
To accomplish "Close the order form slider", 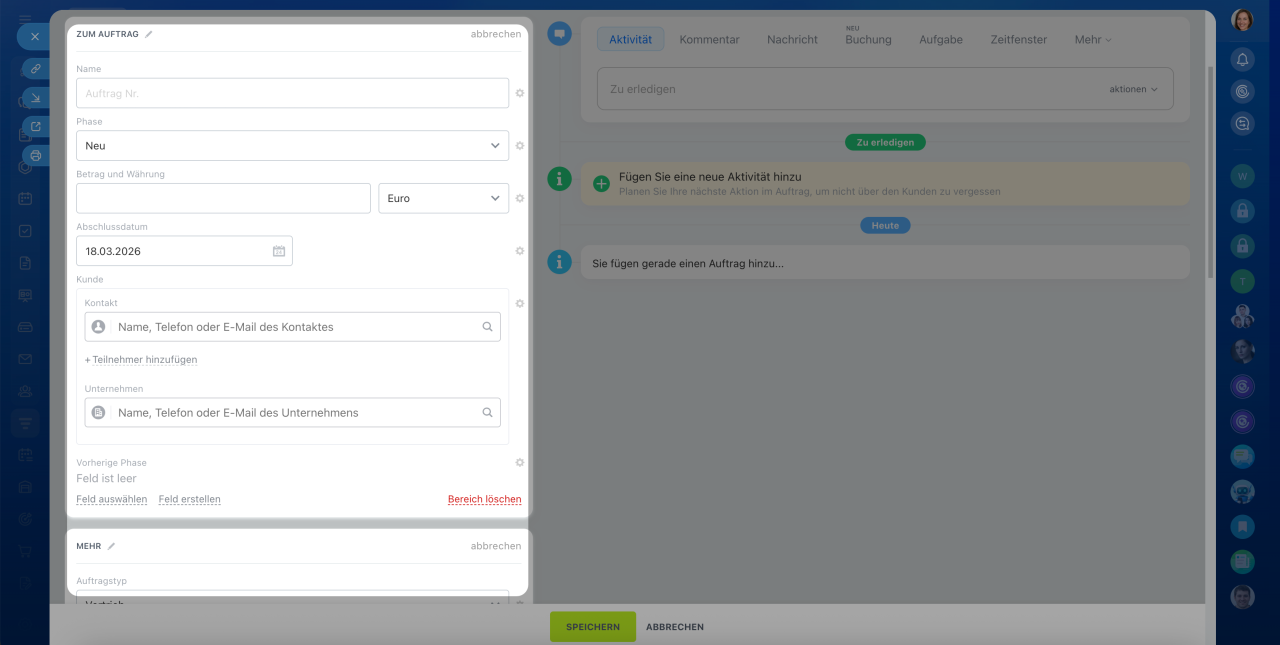I will click(35, 37).
